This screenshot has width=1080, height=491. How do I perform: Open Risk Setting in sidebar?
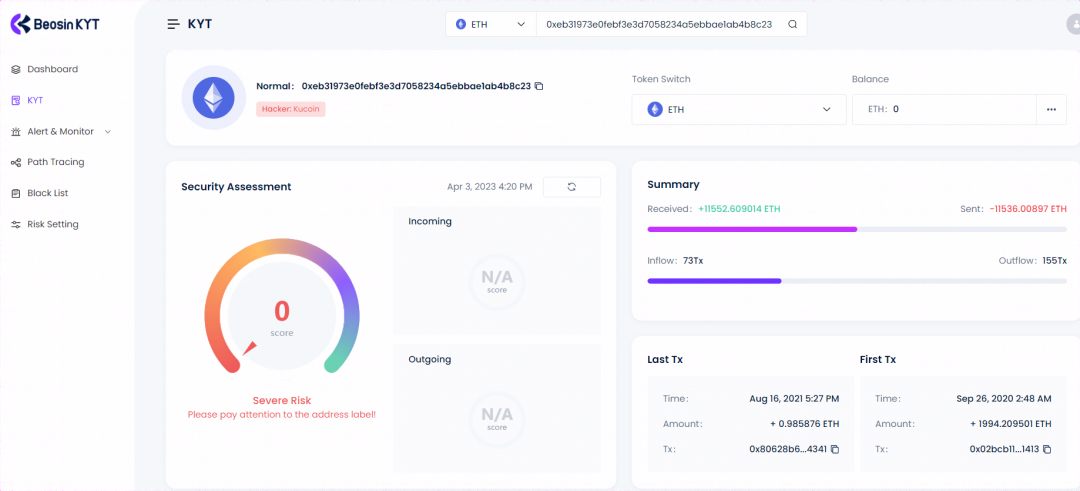[x=52, y=224]
